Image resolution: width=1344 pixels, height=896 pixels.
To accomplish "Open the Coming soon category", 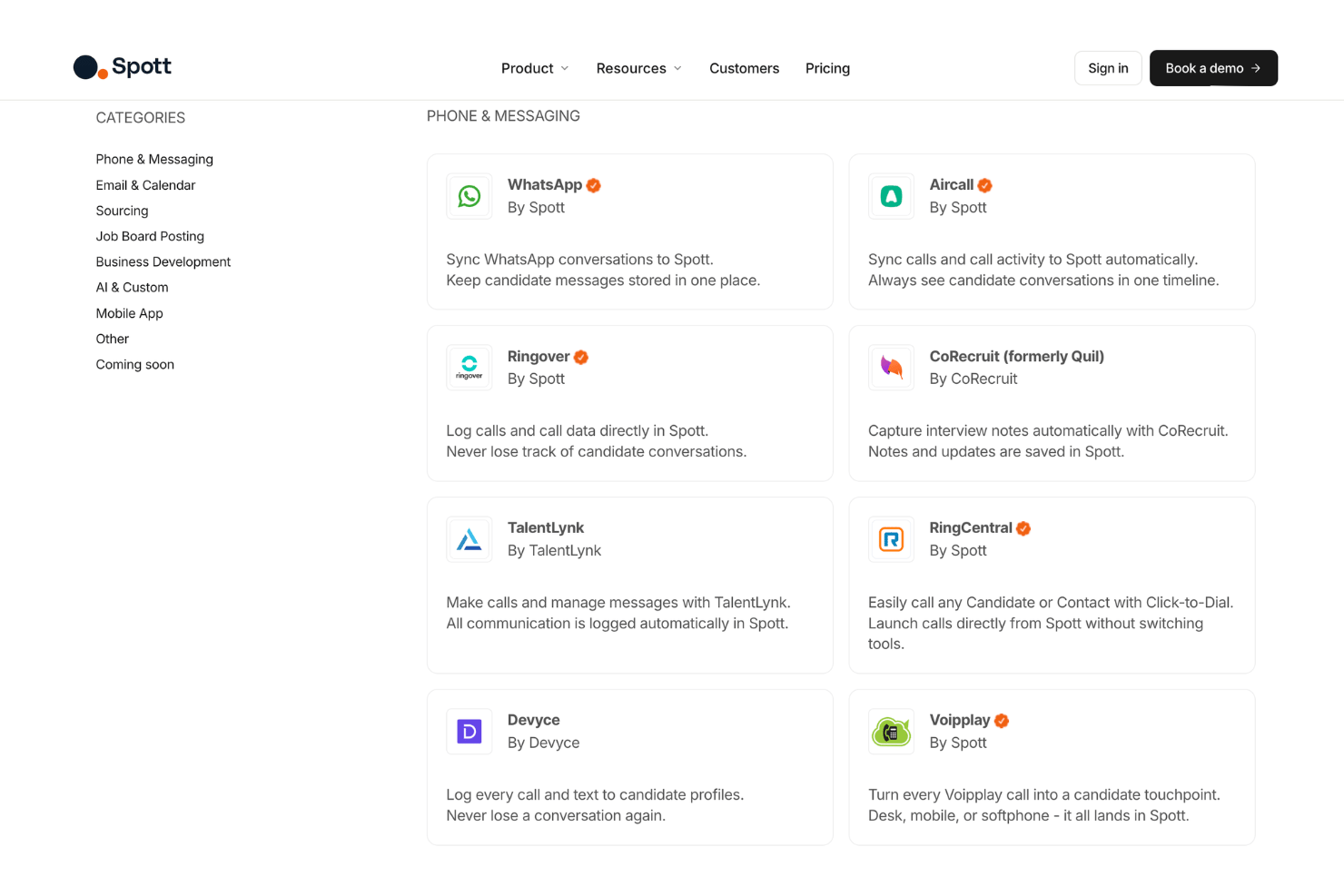I will click(134, 364).
